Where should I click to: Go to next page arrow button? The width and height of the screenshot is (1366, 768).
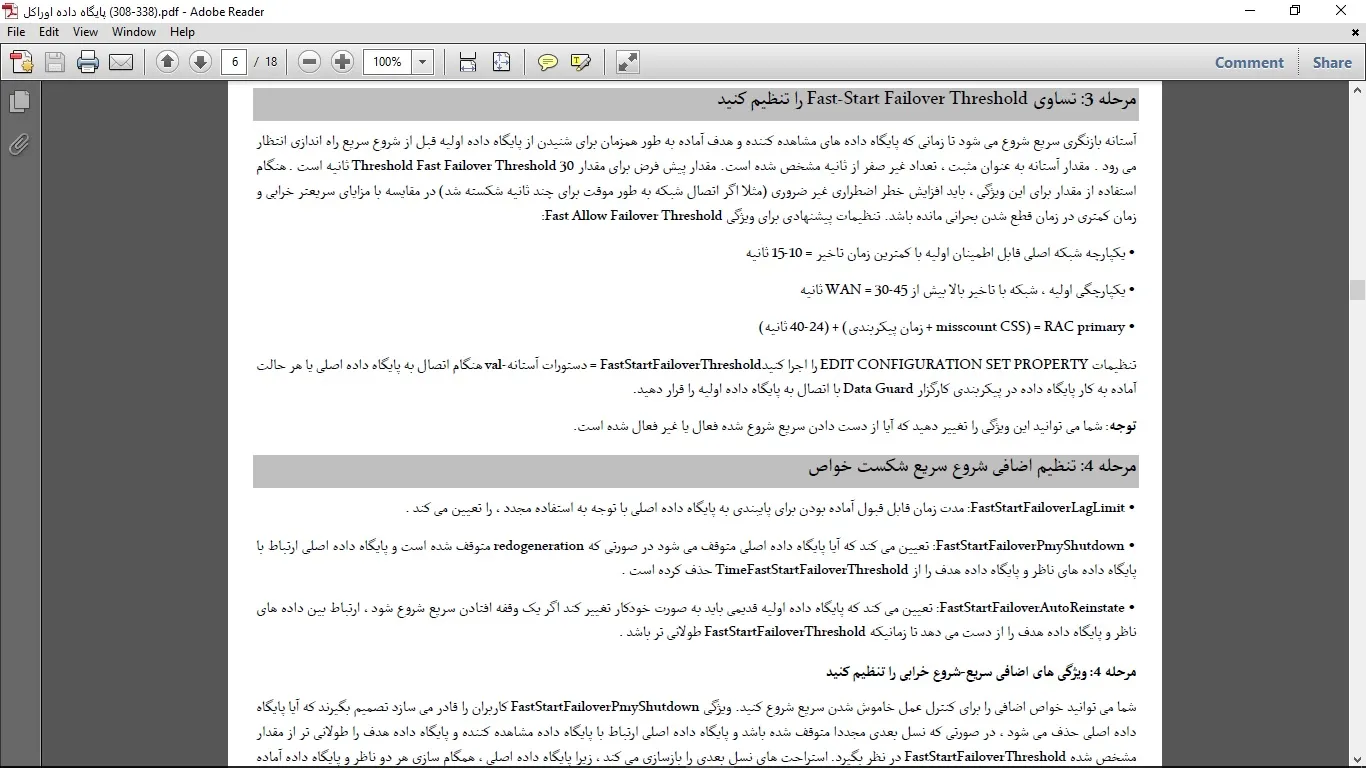coord(200,62)
